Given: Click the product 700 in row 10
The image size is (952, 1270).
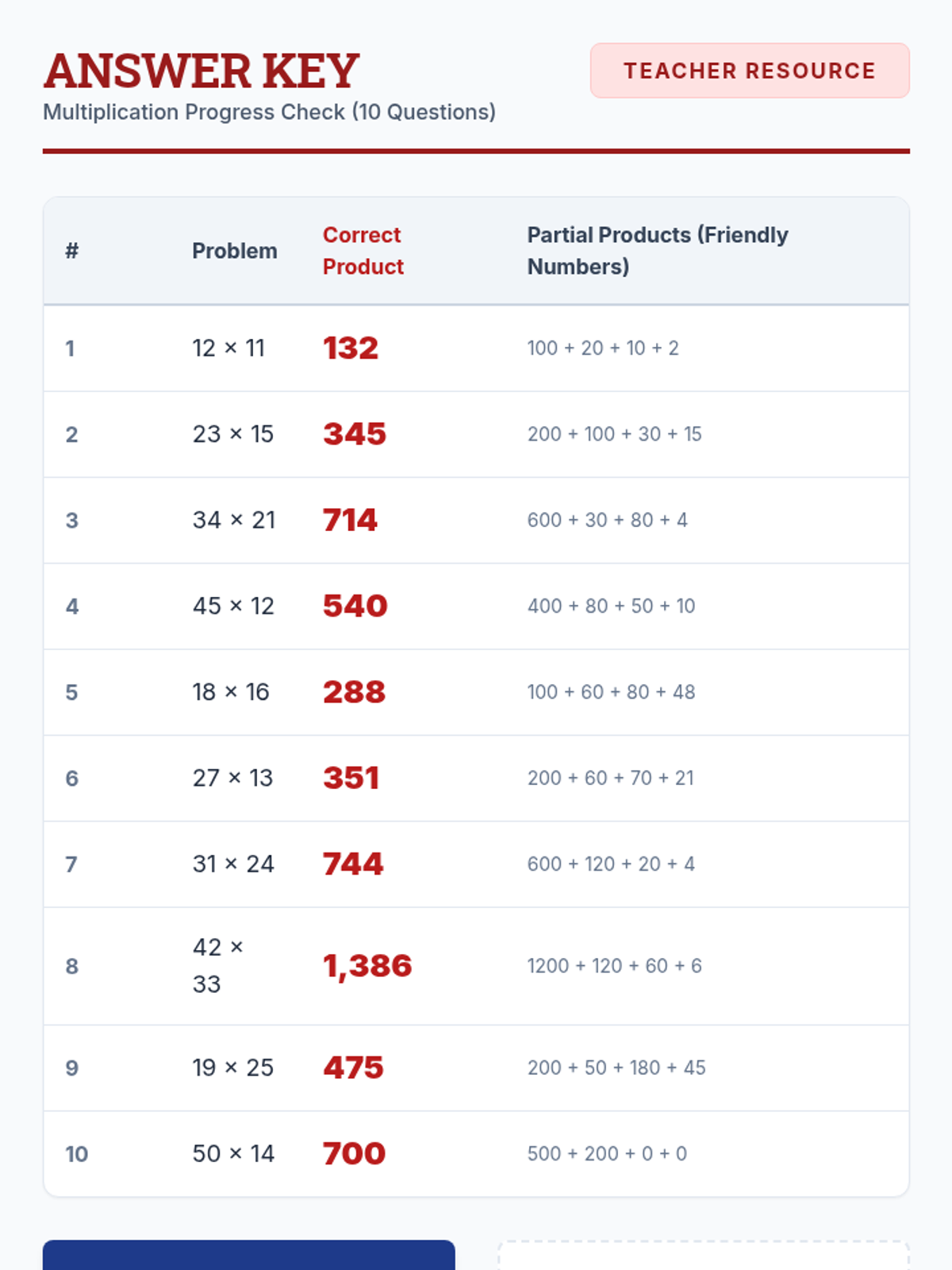Looking at the screenshot, I should click(x=354, y=1154).
